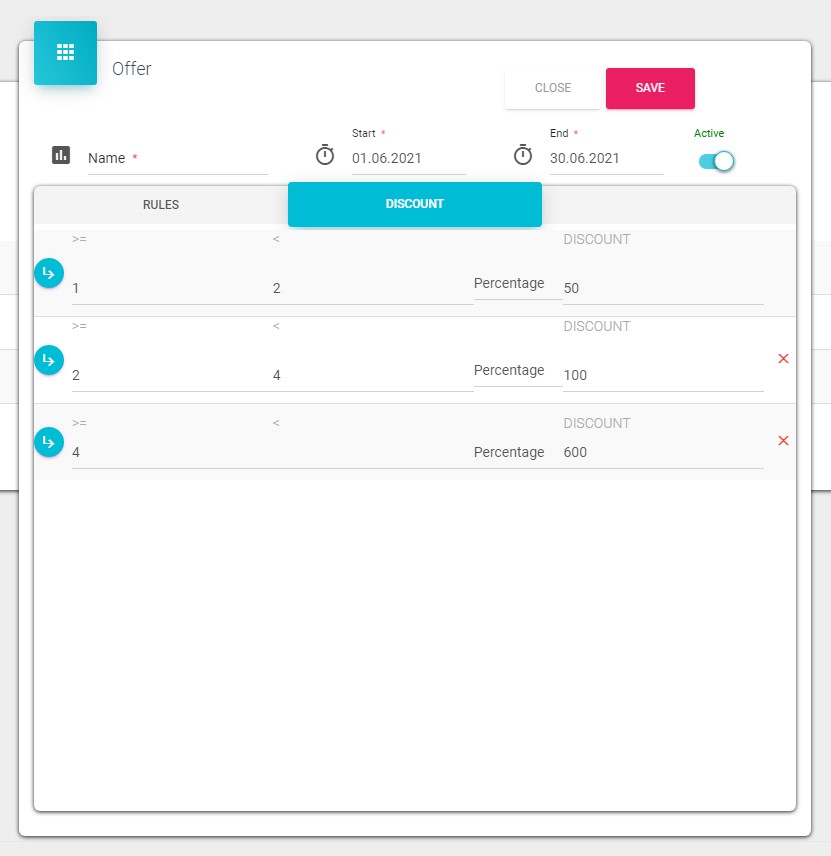Viewport: 831px width, 856px height.
Task: Click the discount value field showing 50
Action: coord(662,288)
